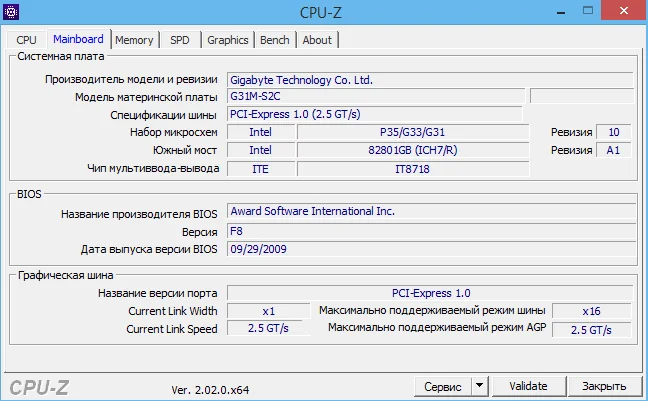This screenshot has width=648, height=401.
Task: Click the Закрыть button
Action: click(x=604, y=386)
